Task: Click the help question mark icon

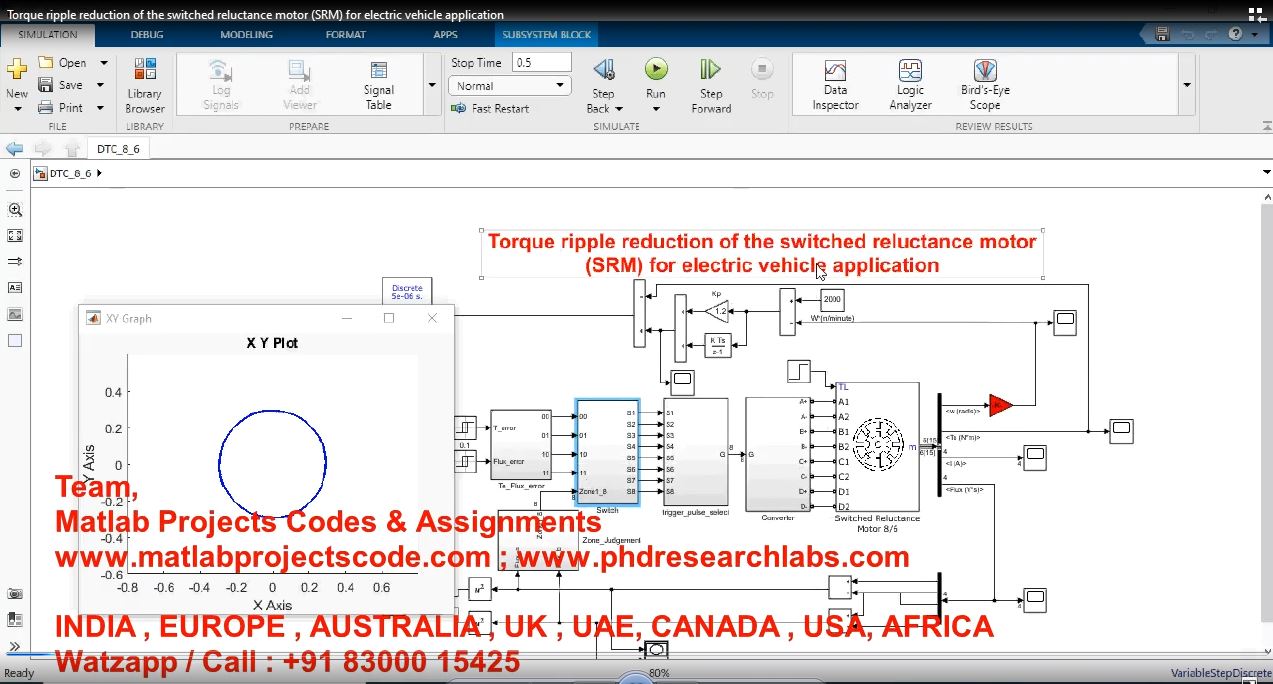Action: pyautogui.click(x=1236, y=34)
